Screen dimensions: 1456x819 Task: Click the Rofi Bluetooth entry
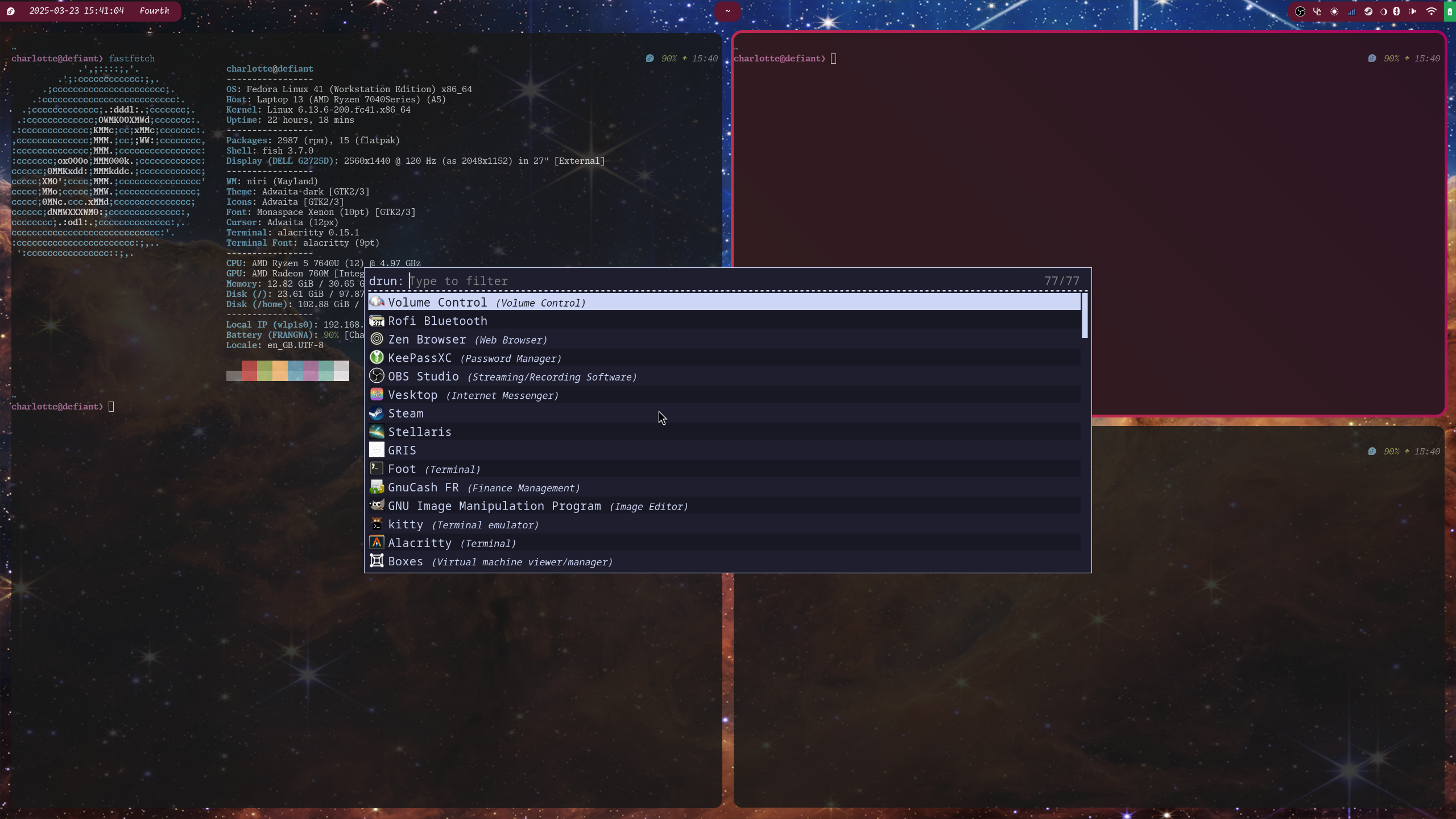437,321
